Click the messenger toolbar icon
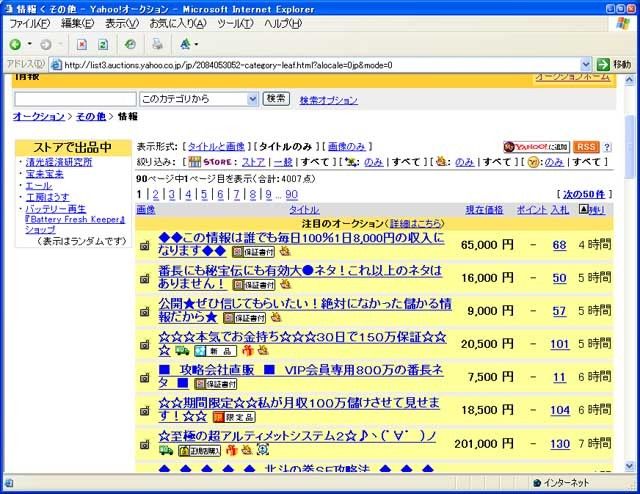The height and width of the screenshot is (494, 640). [x=185, y=44]
